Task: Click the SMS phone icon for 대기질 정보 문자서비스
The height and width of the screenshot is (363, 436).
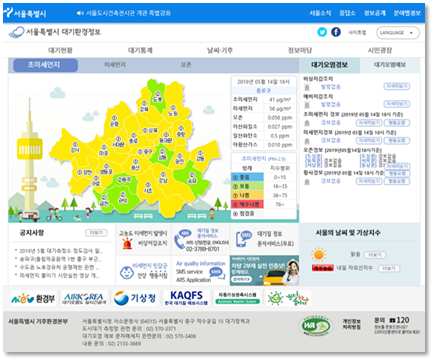Action: tap(244, 239)
